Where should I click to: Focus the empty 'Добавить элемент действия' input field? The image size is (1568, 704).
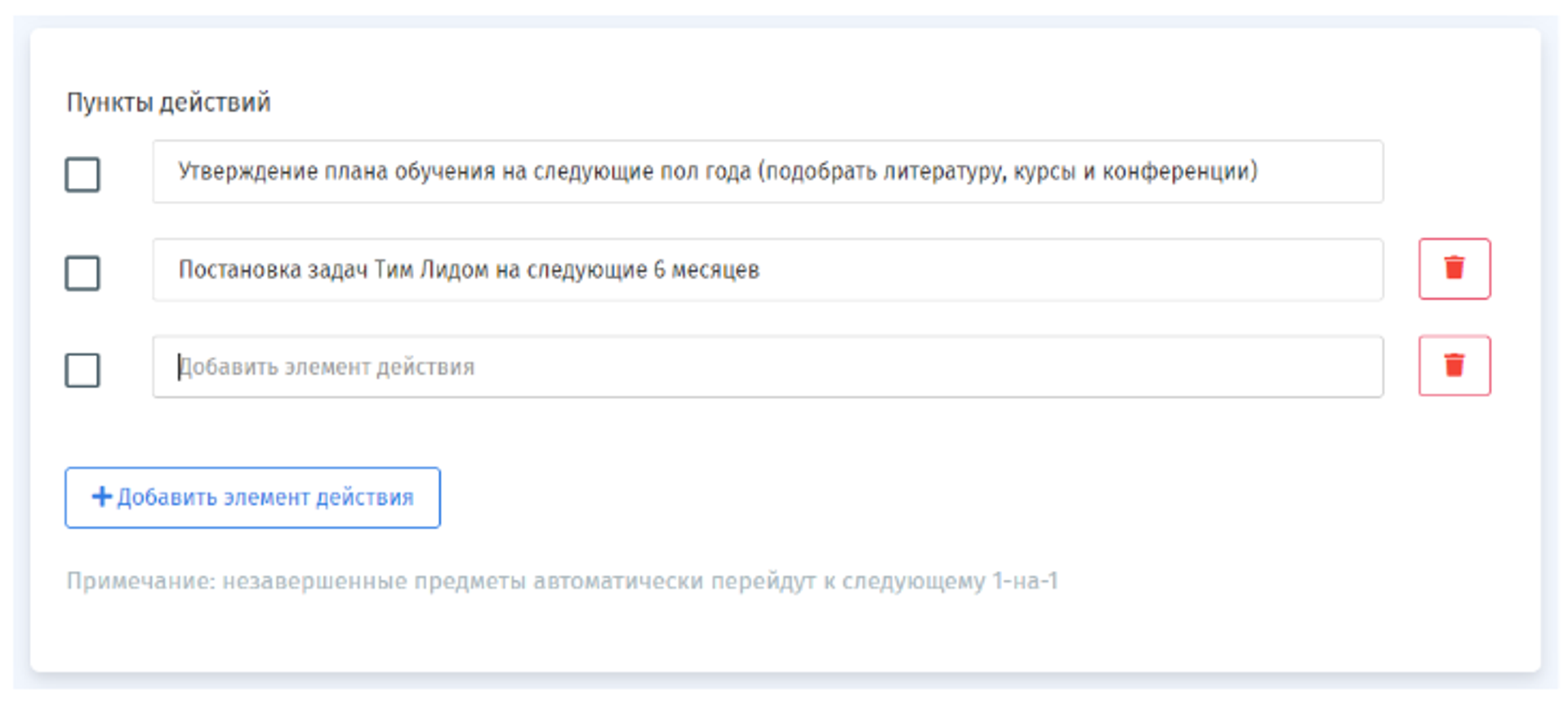point(768,367)
